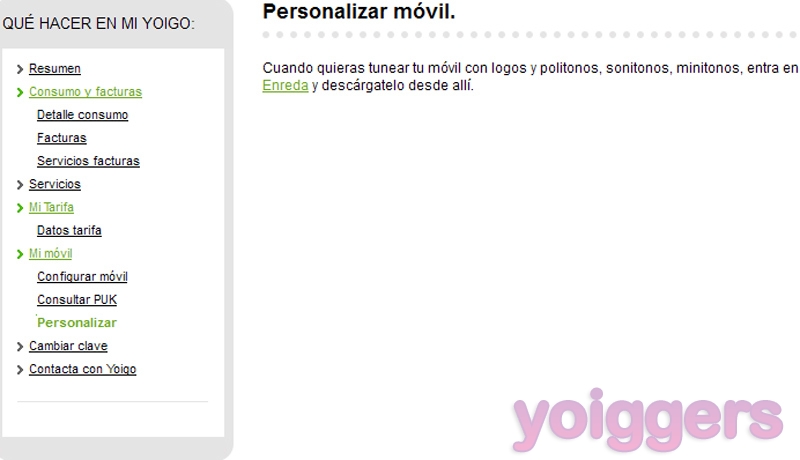Viewport: 800px width, 460px height.
Task: Click the arrow icon beside Servicios
Action: click(x=20, y=185)
